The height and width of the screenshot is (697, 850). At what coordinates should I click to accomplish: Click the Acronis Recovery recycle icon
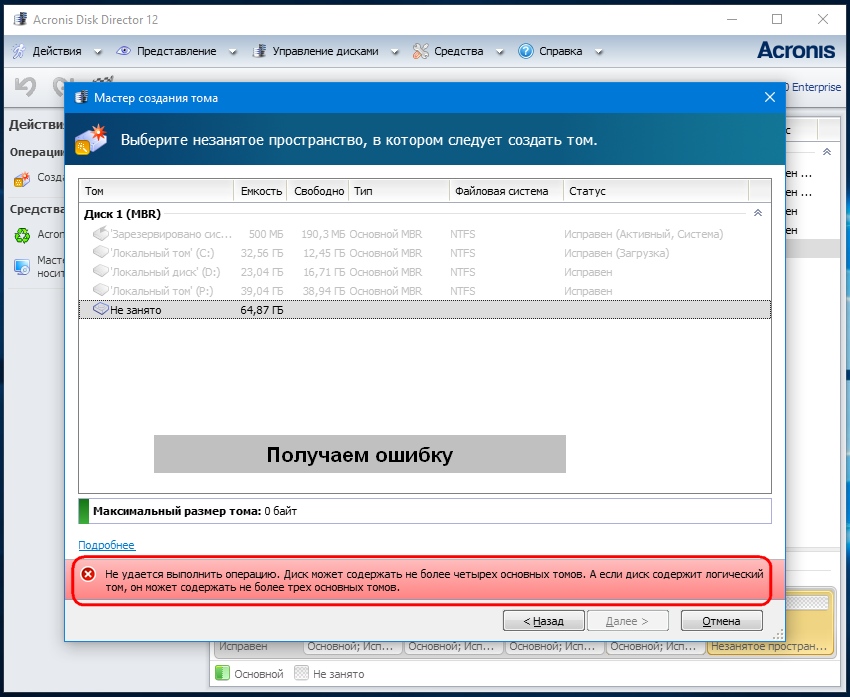click(x=21, y=235)
